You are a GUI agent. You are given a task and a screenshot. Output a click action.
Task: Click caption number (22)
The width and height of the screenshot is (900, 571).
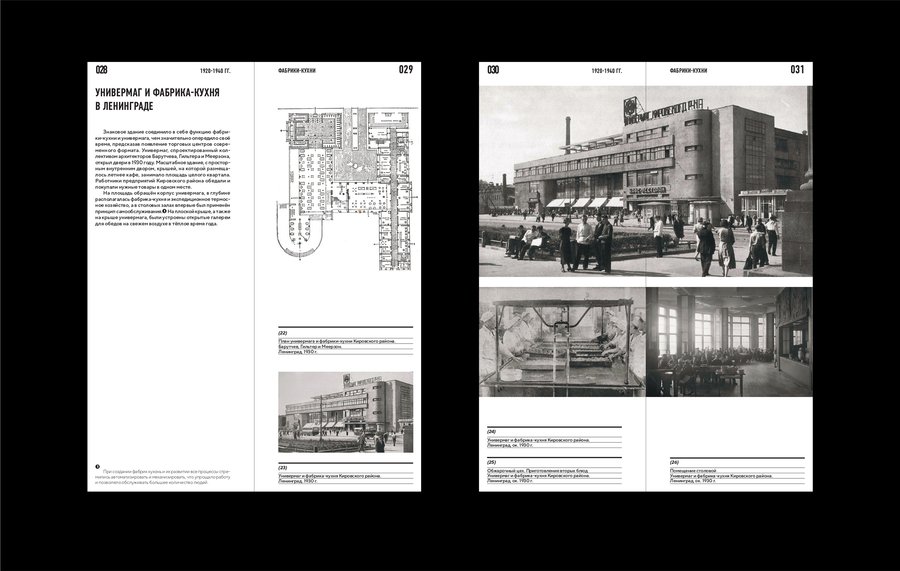(282, 333)
